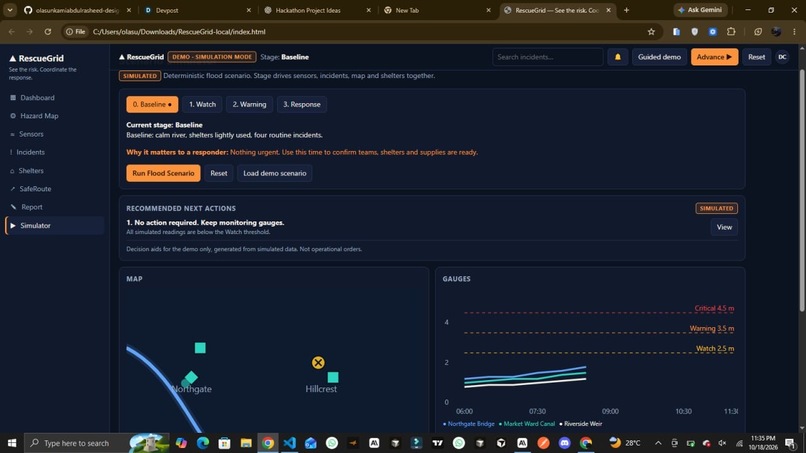
Task: Open the Chrome menu three dots
Action: coord(794,32)
